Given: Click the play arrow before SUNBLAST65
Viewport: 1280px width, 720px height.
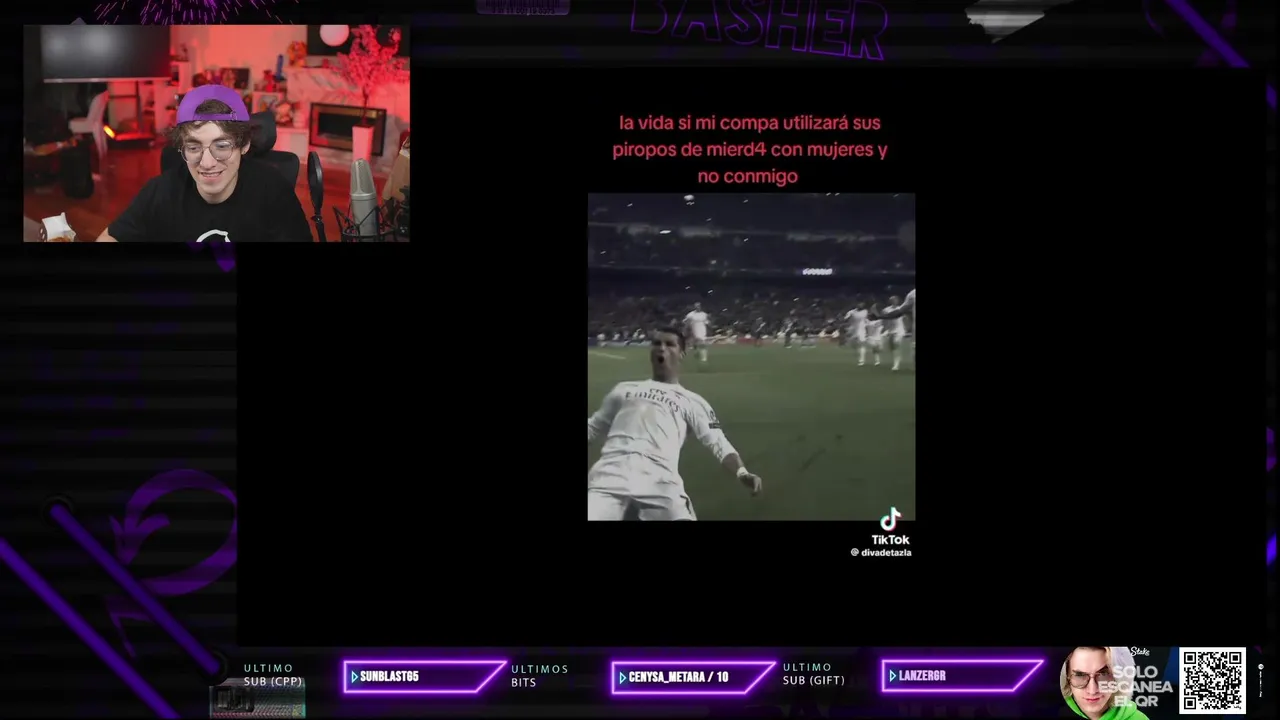Looking at the screenshot, I should pos(354,677).
